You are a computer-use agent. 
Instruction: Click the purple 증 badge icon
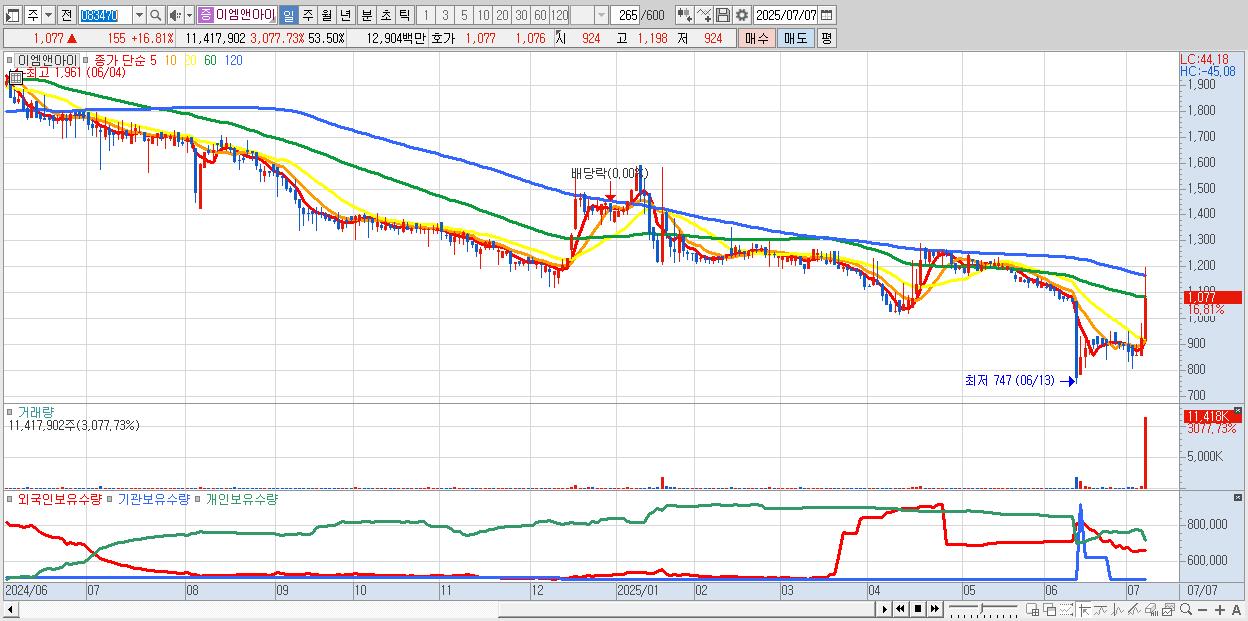click(x=205, y=15)
